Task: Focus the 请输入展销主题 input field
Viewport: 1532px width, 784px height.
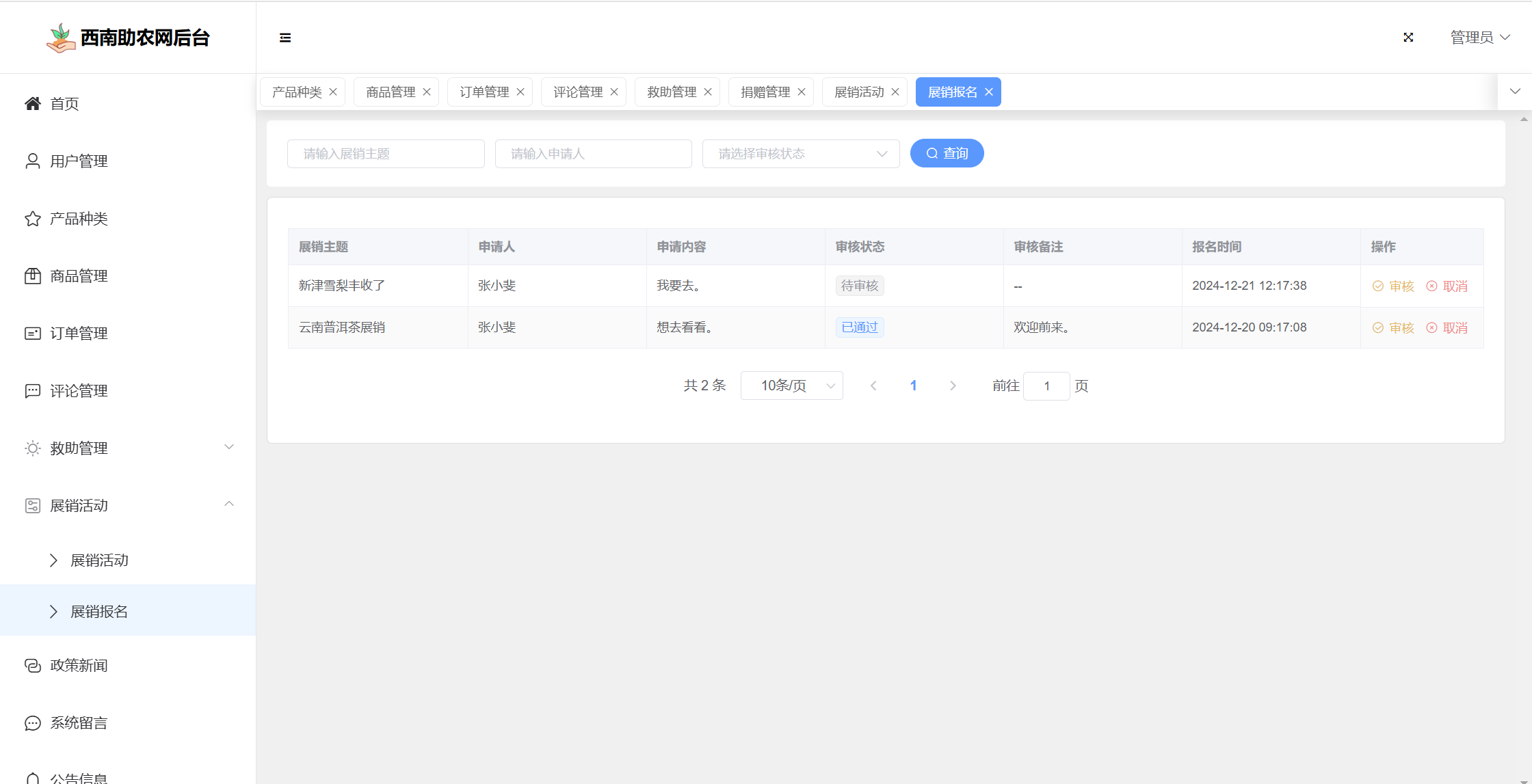Action: [x=386, y=154]
